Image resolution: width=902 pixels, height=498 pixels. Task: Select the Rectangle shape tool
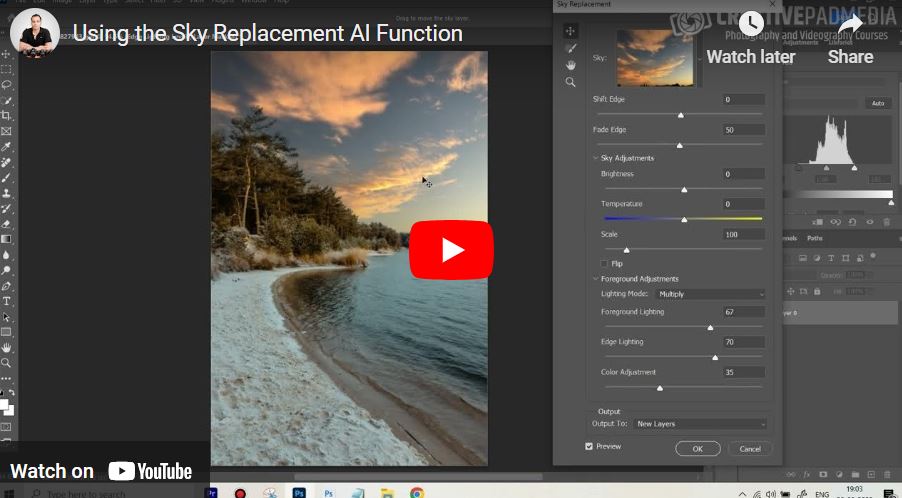6,332
